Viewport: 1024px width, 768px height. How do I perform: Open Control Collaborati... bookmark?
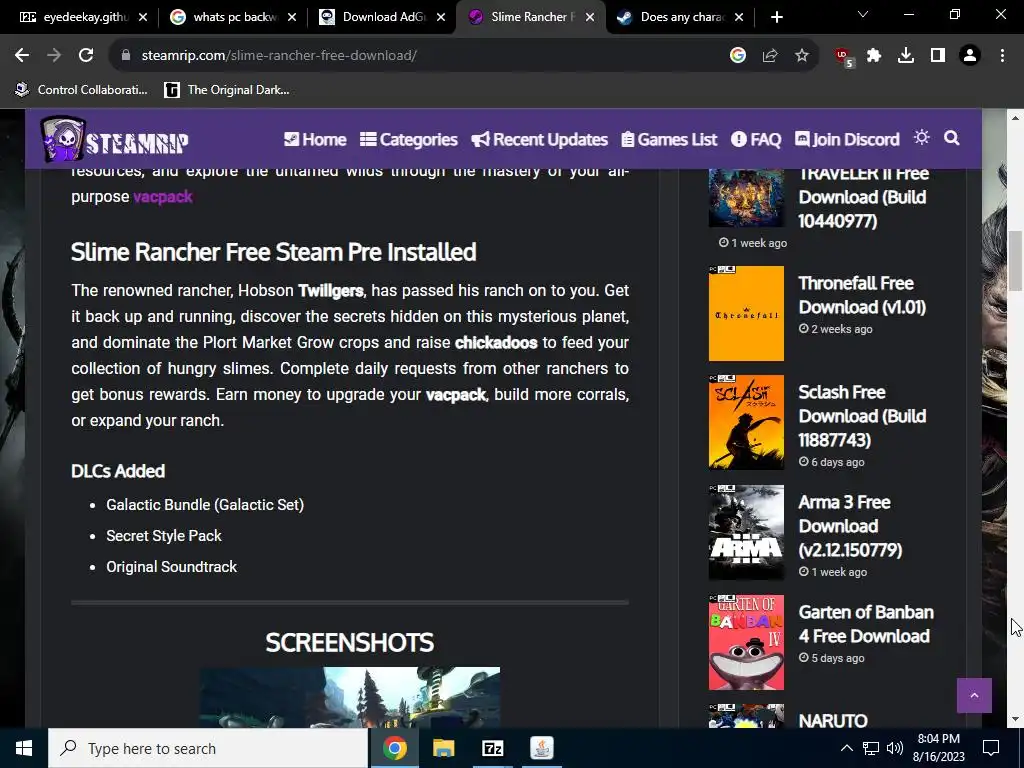[81, 89]
